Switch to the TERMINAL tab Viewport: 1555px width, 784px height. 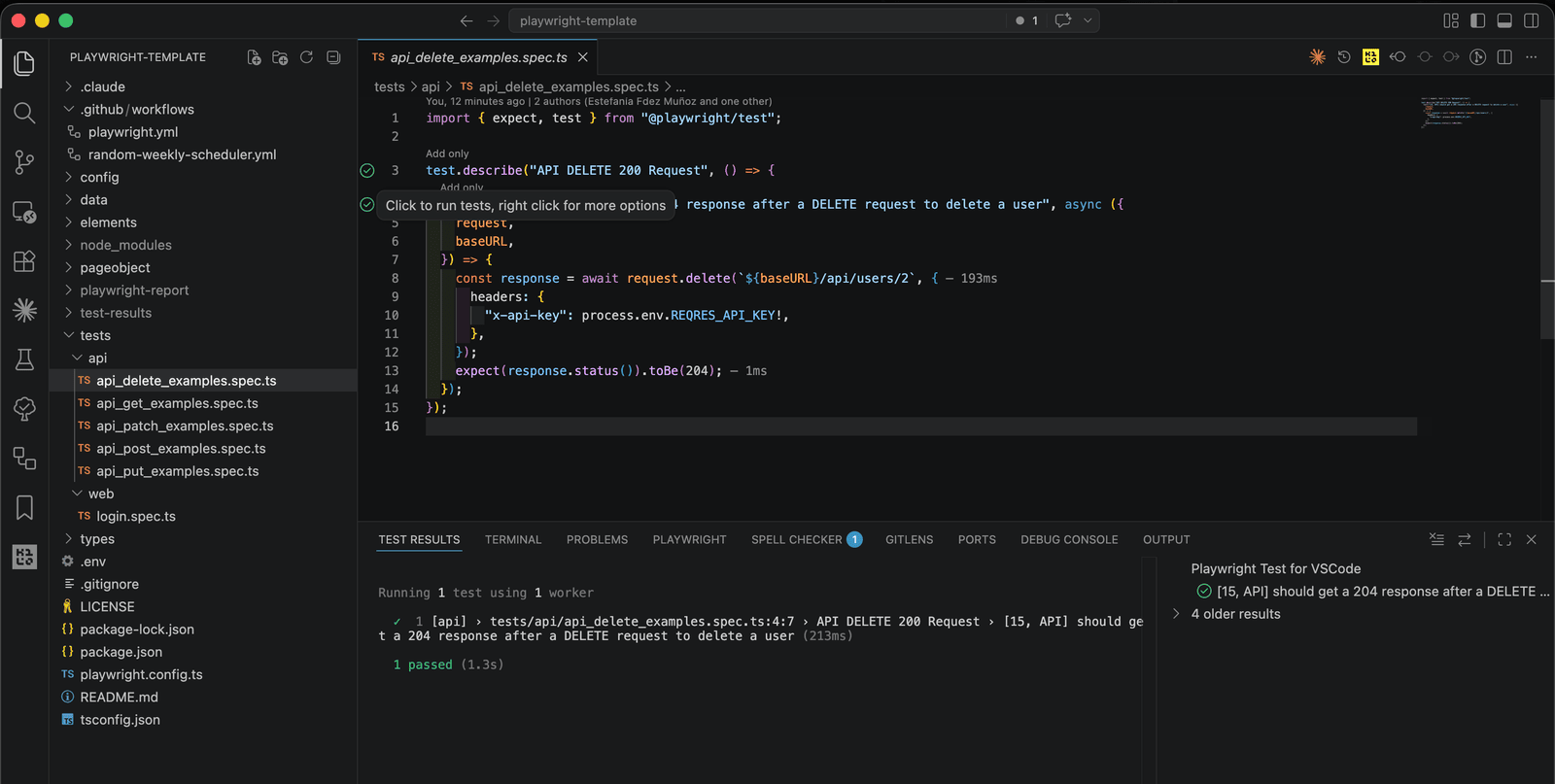[513, 539]
